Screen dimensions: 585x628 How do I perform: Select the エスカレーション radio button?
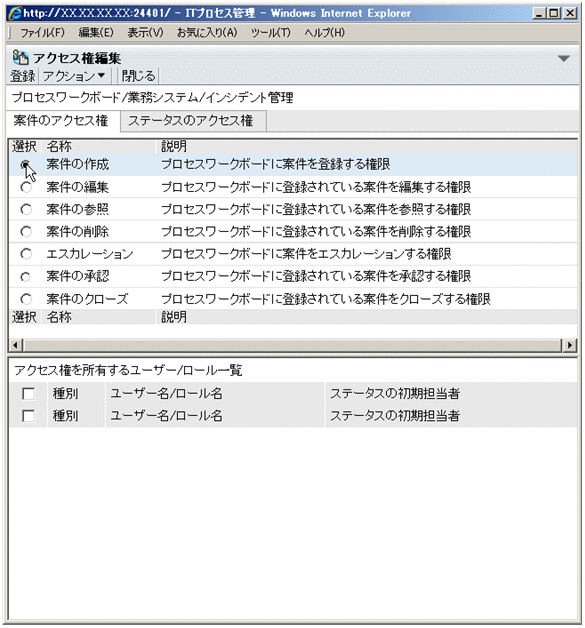click(x=26, y=254)
